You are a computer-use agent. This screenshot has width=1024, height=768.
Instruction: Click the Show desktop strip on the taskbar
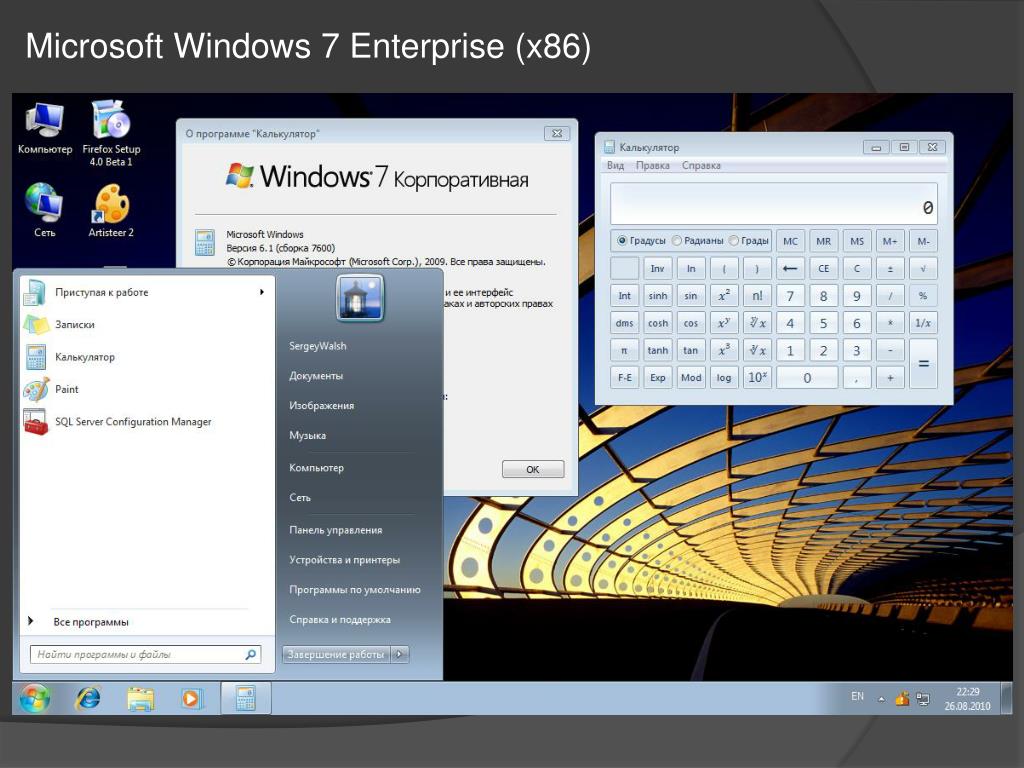coord(1006,698)
